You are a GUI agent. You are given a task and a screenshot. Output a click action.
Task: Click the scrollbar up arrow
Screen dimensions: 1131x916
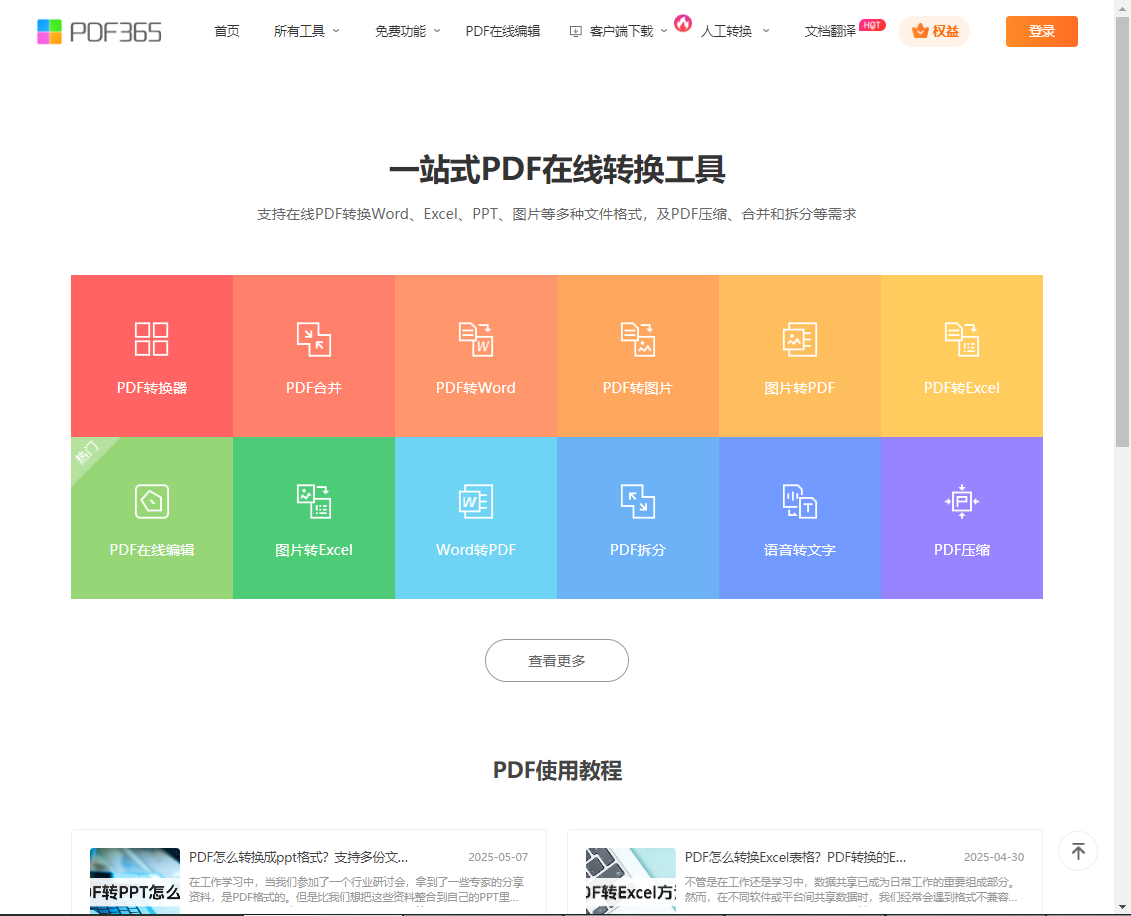click(x=1122, y=7)
